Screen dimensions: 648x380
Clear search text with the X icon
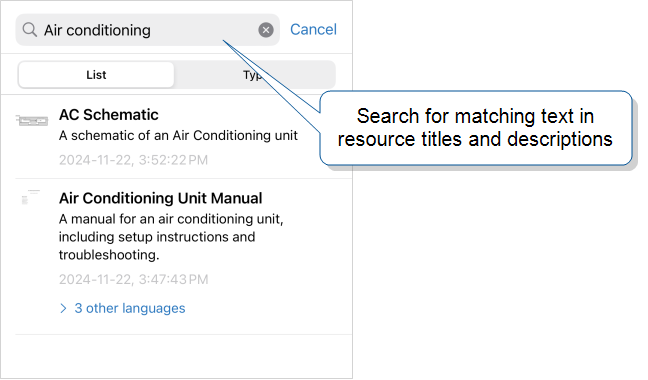pos(266,30)
